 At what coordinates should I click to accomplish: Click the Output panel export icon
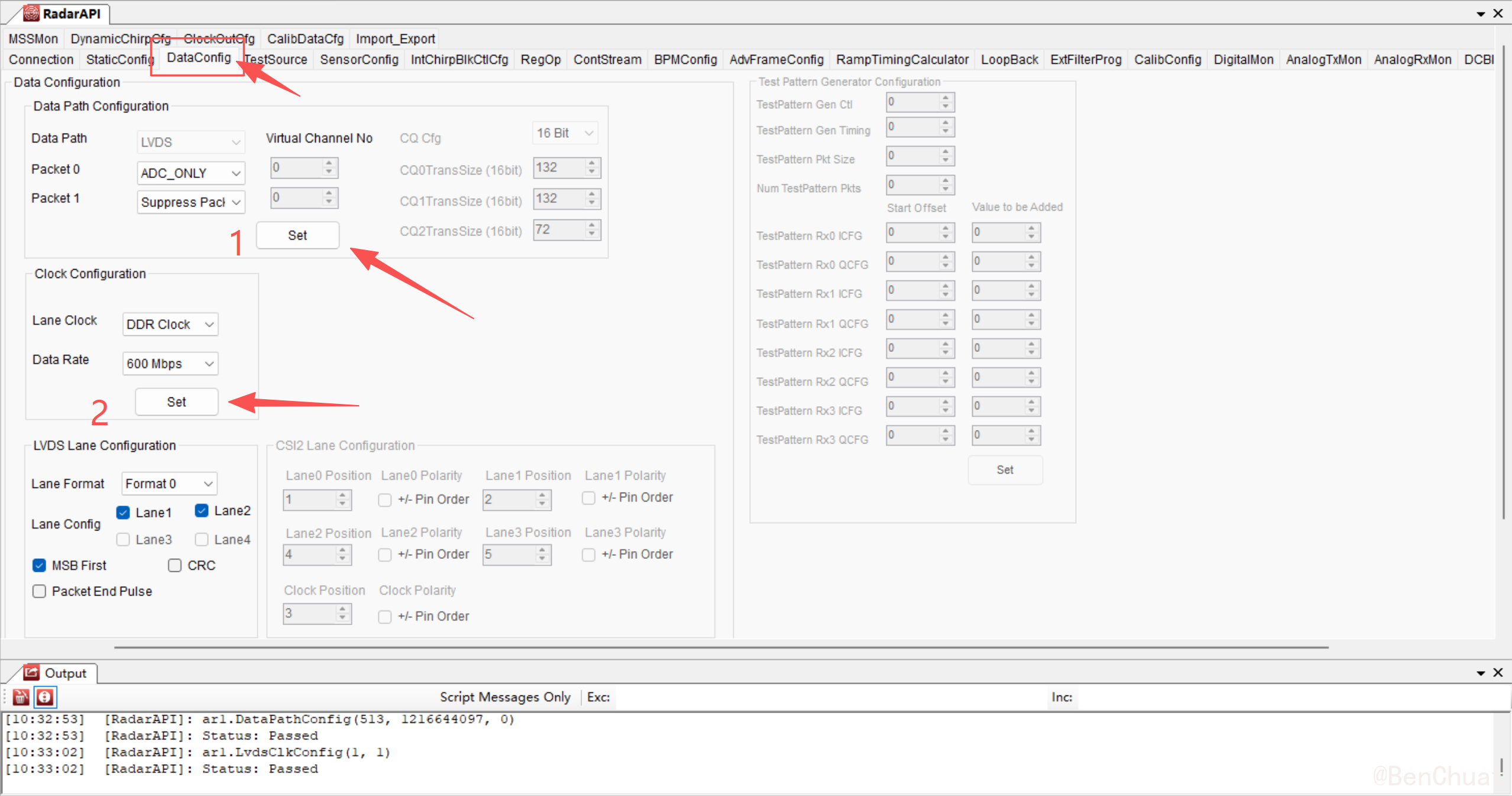click(31, 672)
